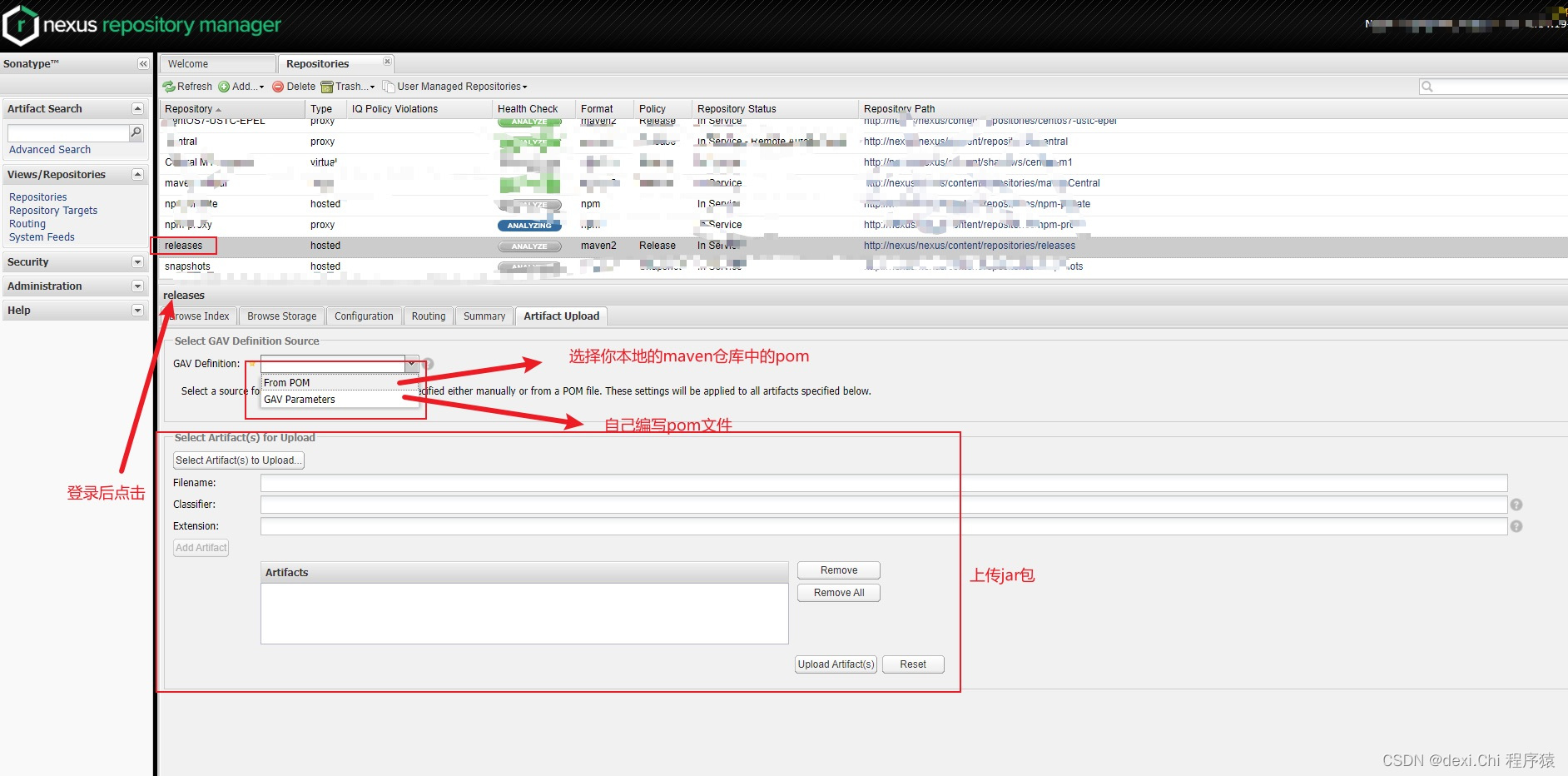Viewport: 1568px width, 776px height.
Task: Focus the Filename input field
Action: (x=884, y=483)
